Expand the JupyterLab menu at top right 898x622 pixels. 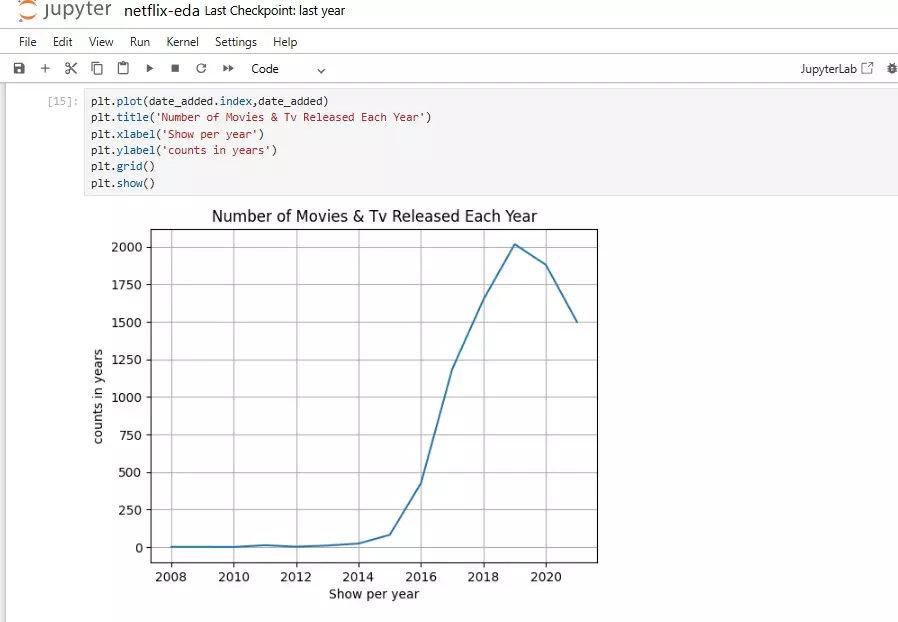coord(841,68)
